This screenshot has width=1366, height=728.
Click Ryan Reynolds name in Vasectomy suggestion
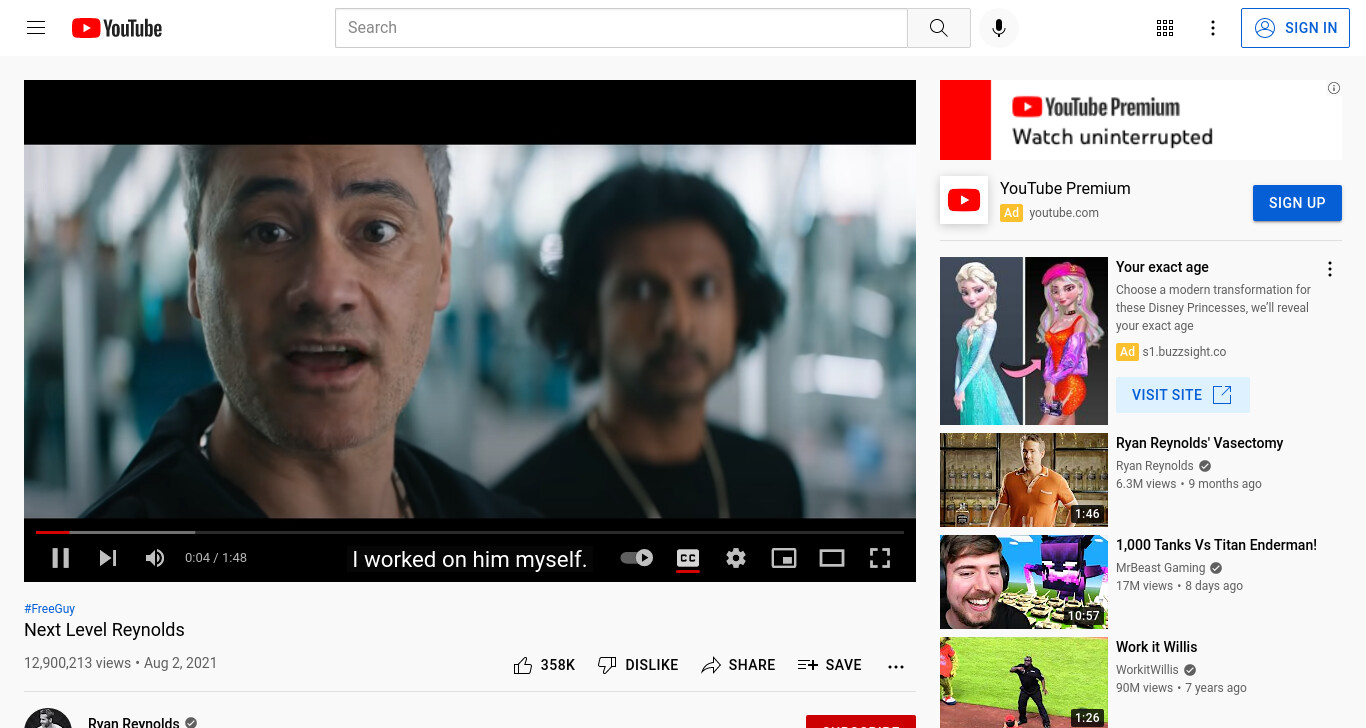coord(1155,466)
